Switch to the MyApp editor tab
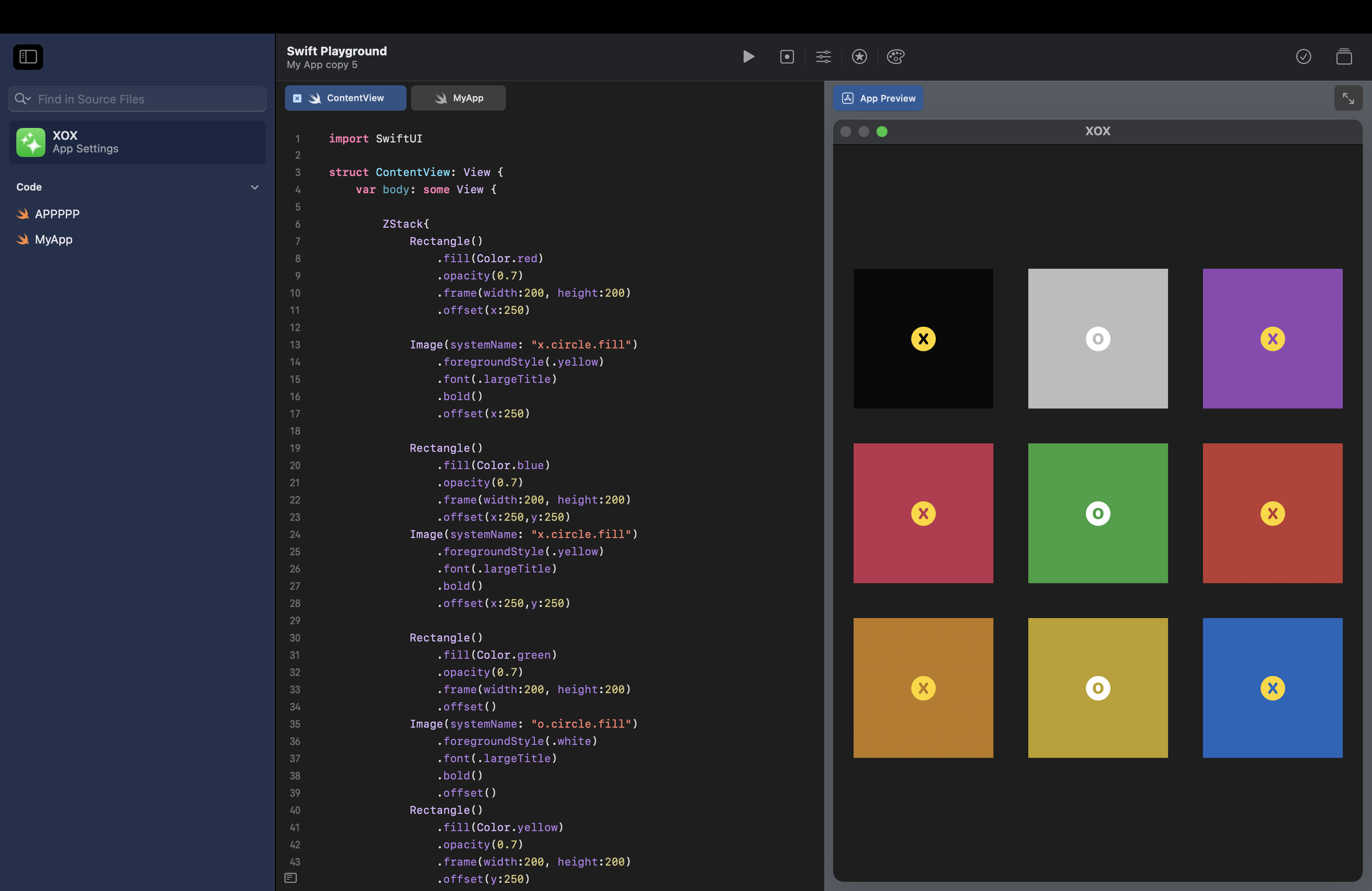This screenshot has width=1372, height=891. (458, 98)
